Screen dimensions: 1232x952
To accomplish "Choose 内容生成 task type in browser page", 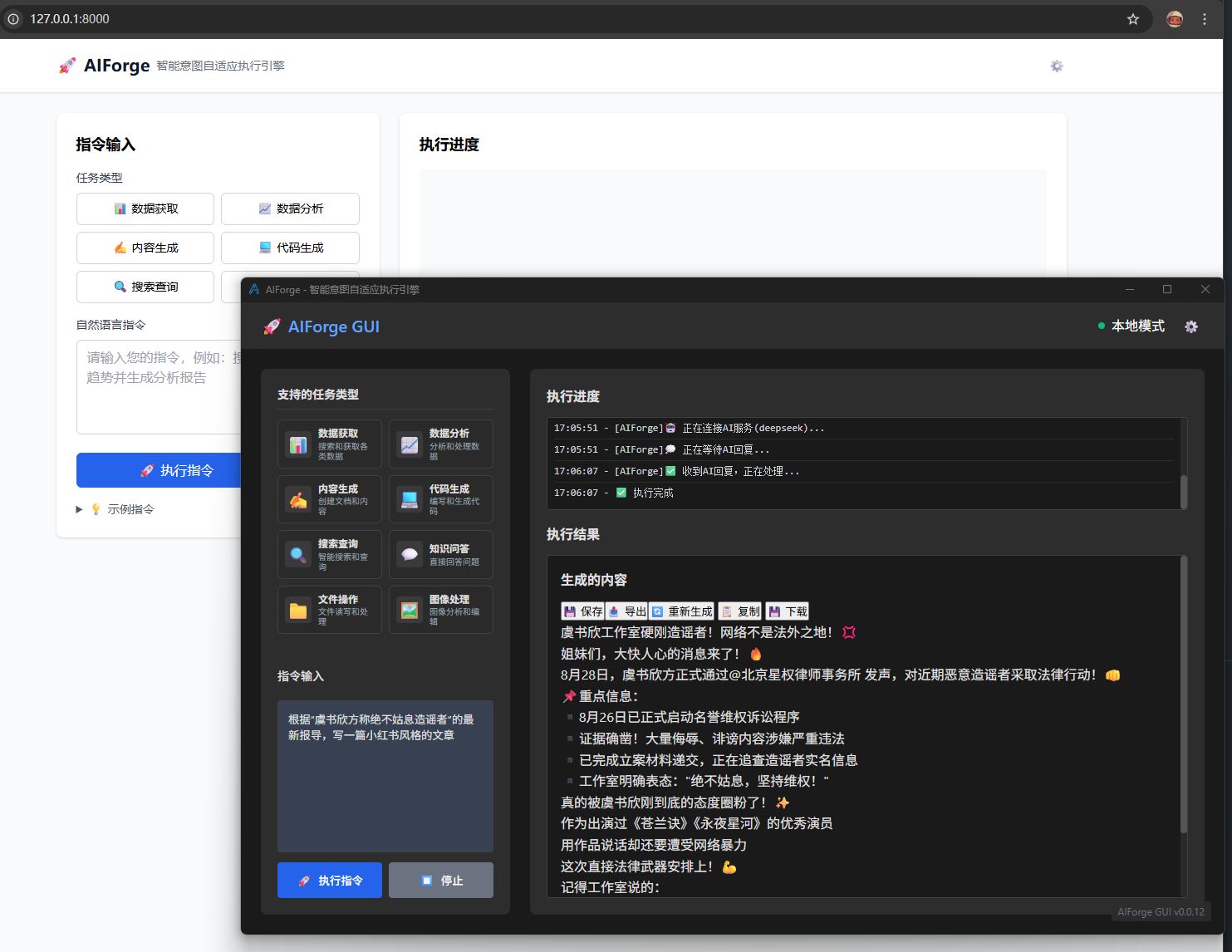I will click(x=145, y=248).
